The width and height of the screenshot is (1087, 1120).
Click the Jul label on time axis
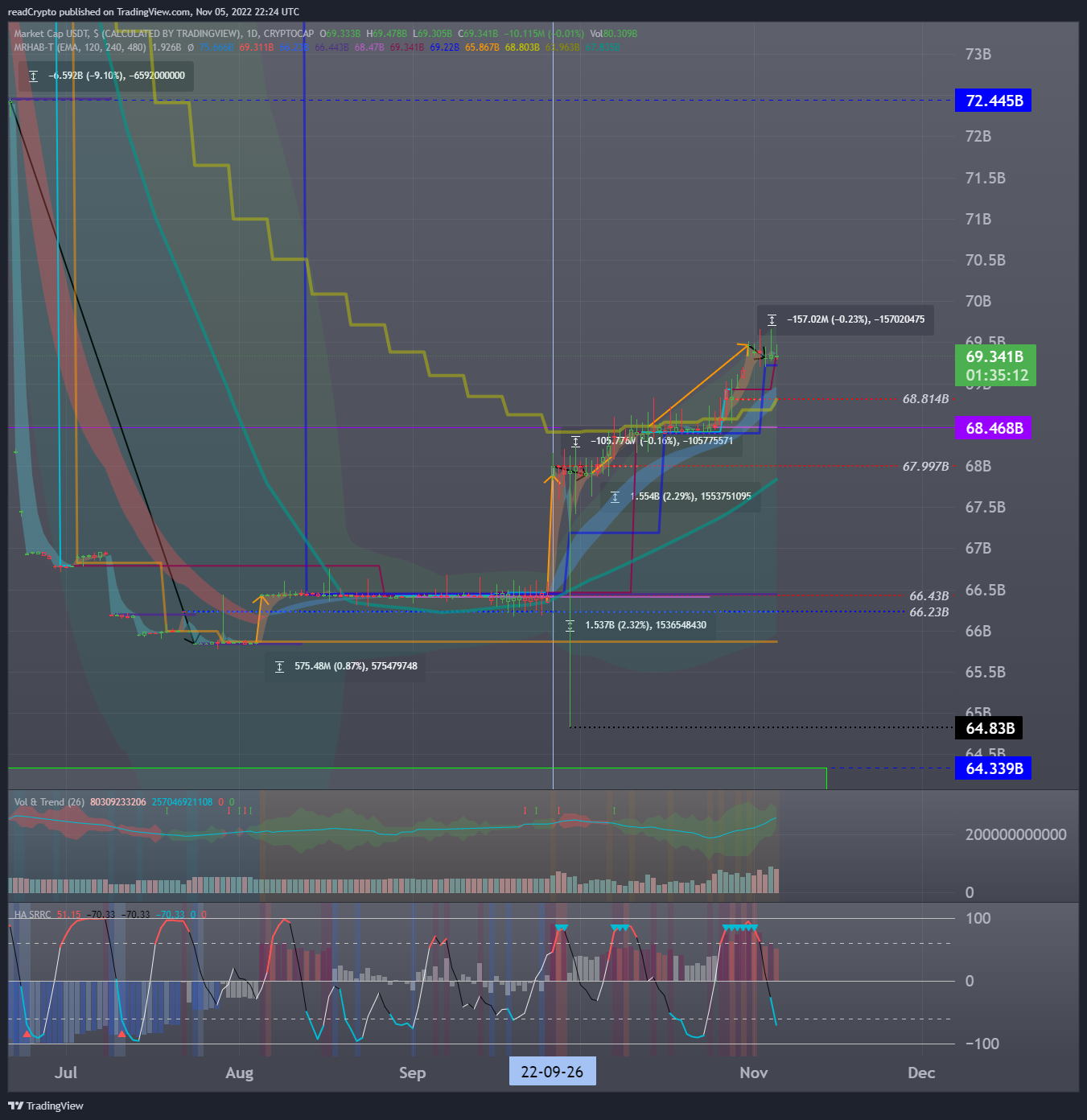tap(66, 1073)
